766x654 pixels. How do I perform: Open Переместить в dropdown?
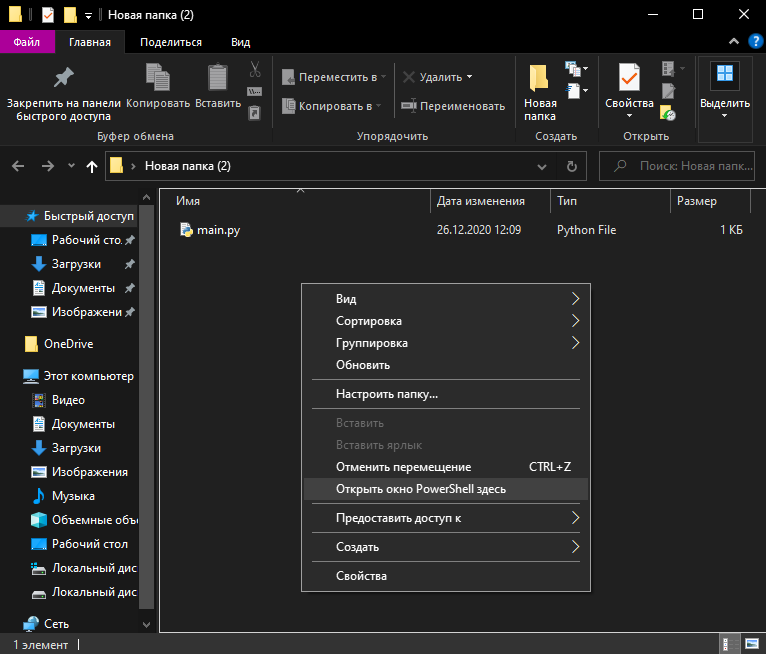[334, 77]
